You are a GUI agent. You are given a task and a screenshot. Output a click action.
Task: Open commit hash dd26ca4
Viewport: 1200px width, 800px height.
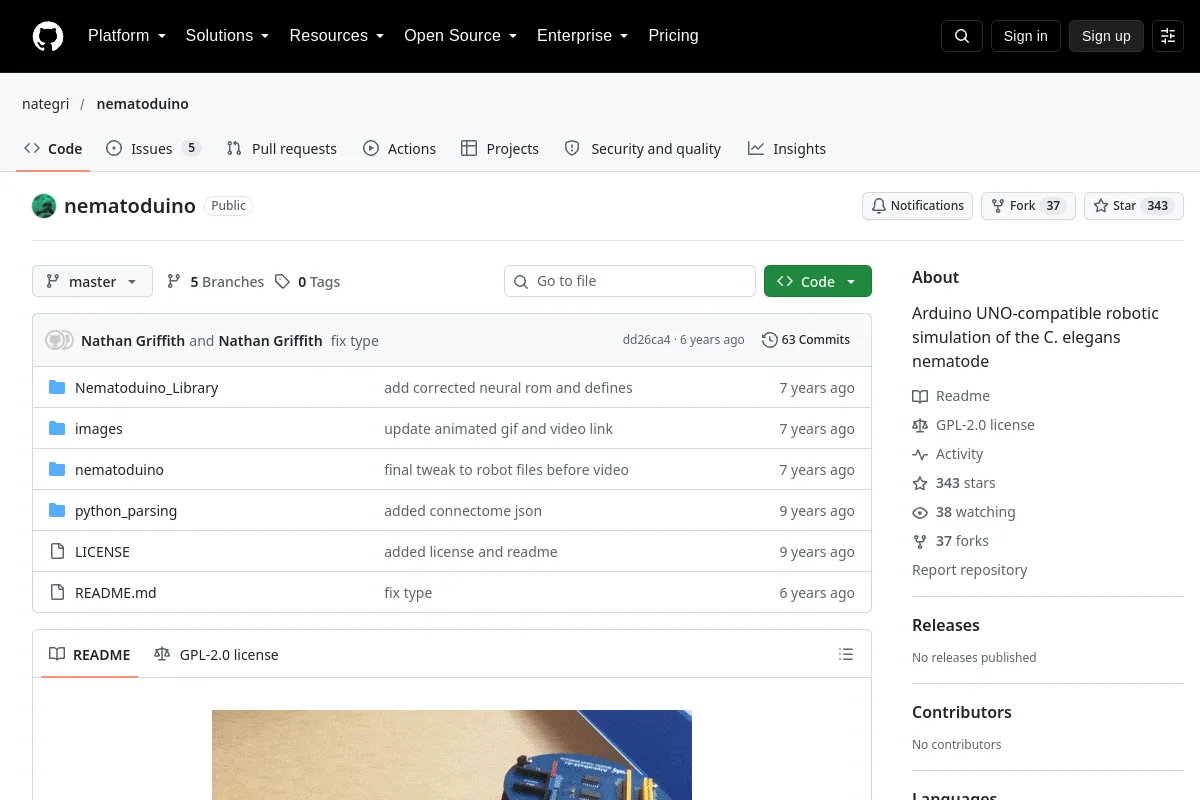[646, 340]
